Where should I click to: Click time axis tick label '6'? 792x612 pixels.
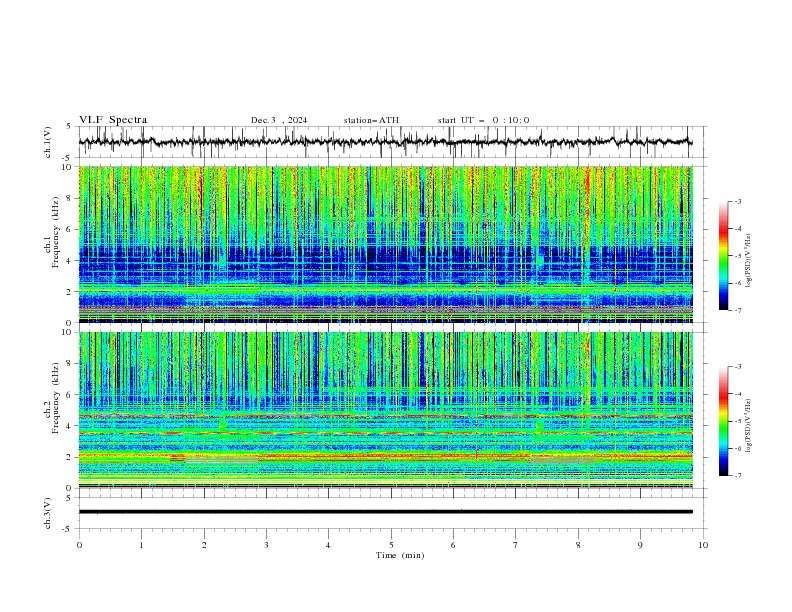pos(453,545)
